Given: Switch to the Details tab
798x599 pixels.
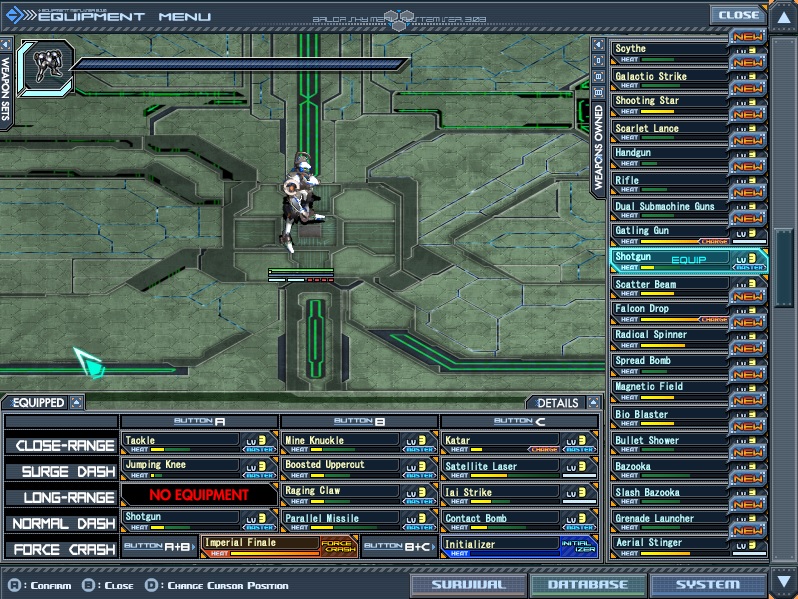Looking at the screenshot, I should (558, 403).
